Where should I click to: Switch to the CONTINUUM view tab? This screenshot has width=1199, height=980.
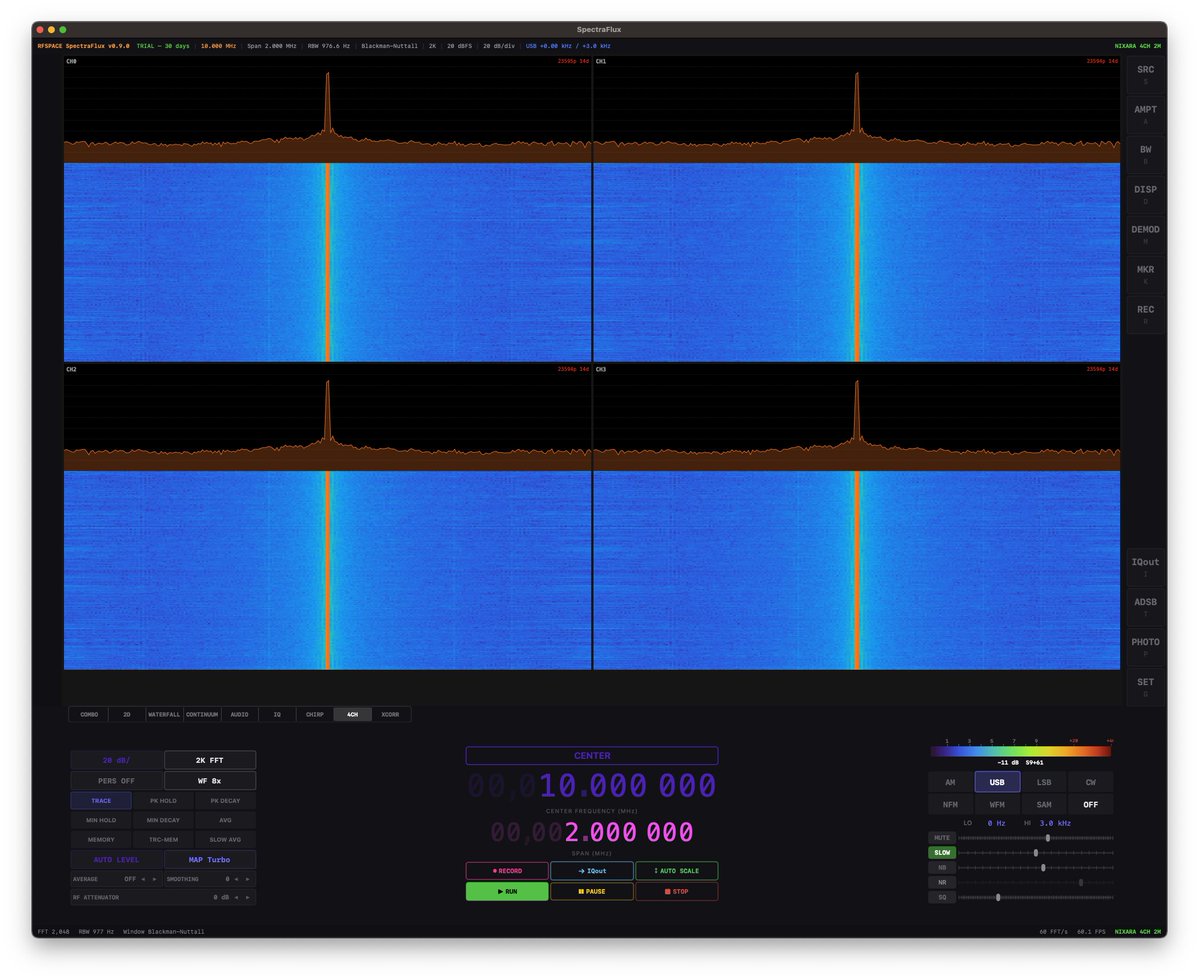202,715
